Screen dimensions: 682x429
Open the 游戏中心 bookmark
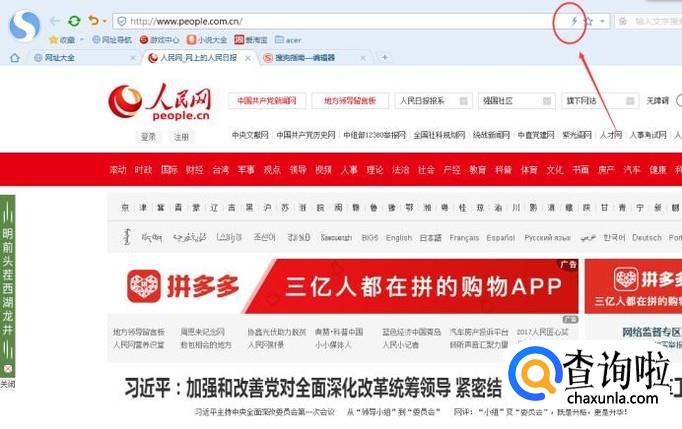pyautogui.click(x=159, y=40)
